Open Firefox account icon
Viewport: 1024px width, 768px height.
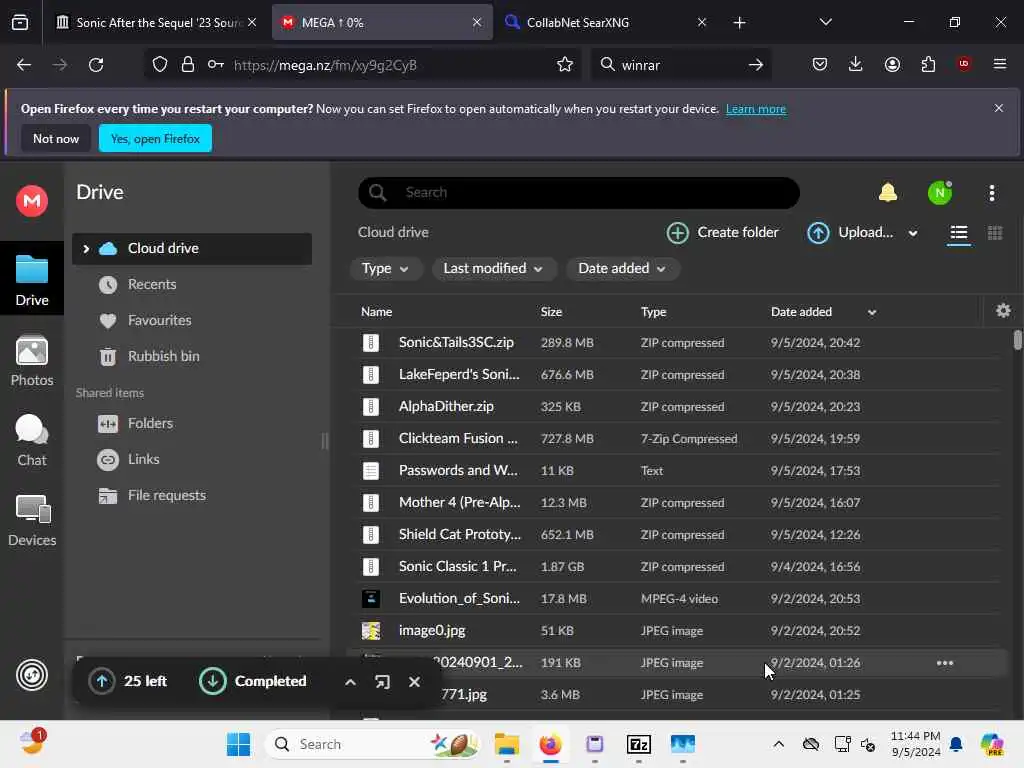(892, 64)
